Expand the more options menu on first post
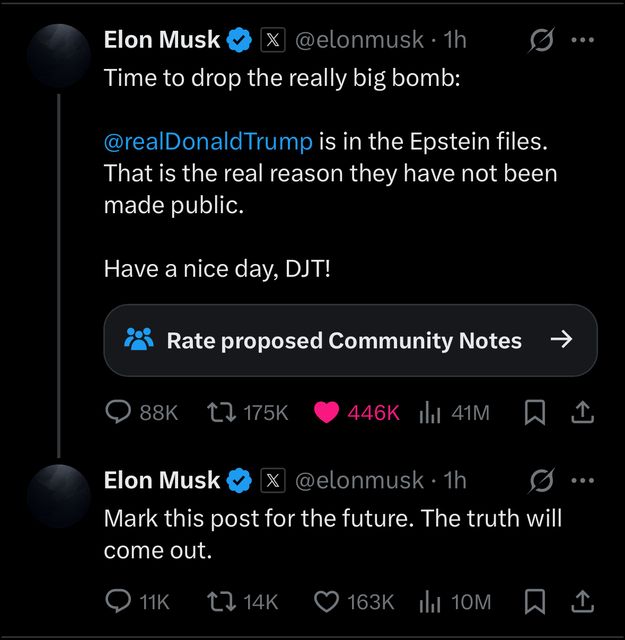The height and width of the screenshot is (640, 625). coord(583,40)
